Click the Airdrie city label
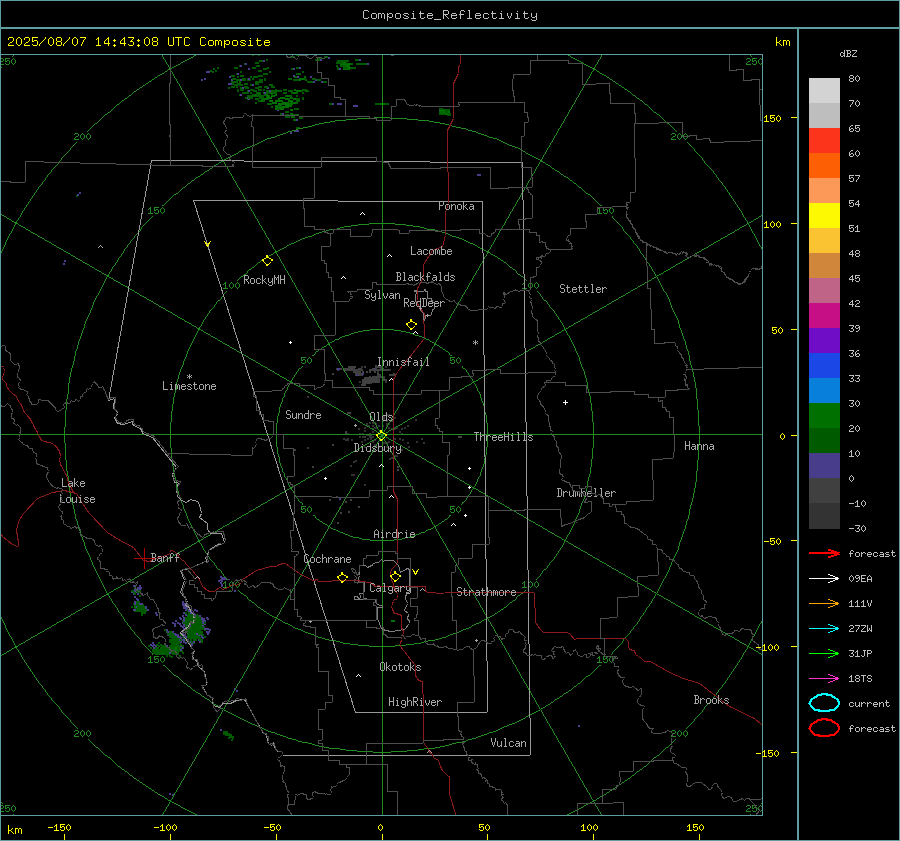 pyautogui.click(x=394, y=534)
